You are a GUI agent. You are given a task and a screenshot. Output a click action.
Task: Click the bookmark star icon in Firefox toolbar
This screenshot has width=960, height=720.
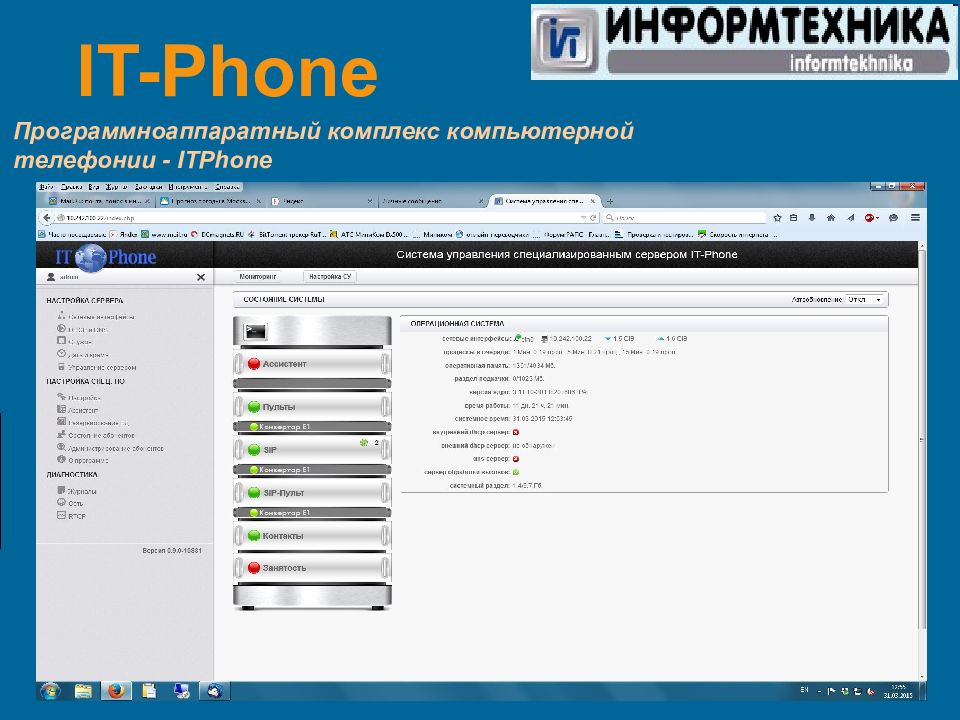click(x=777, y=217)
